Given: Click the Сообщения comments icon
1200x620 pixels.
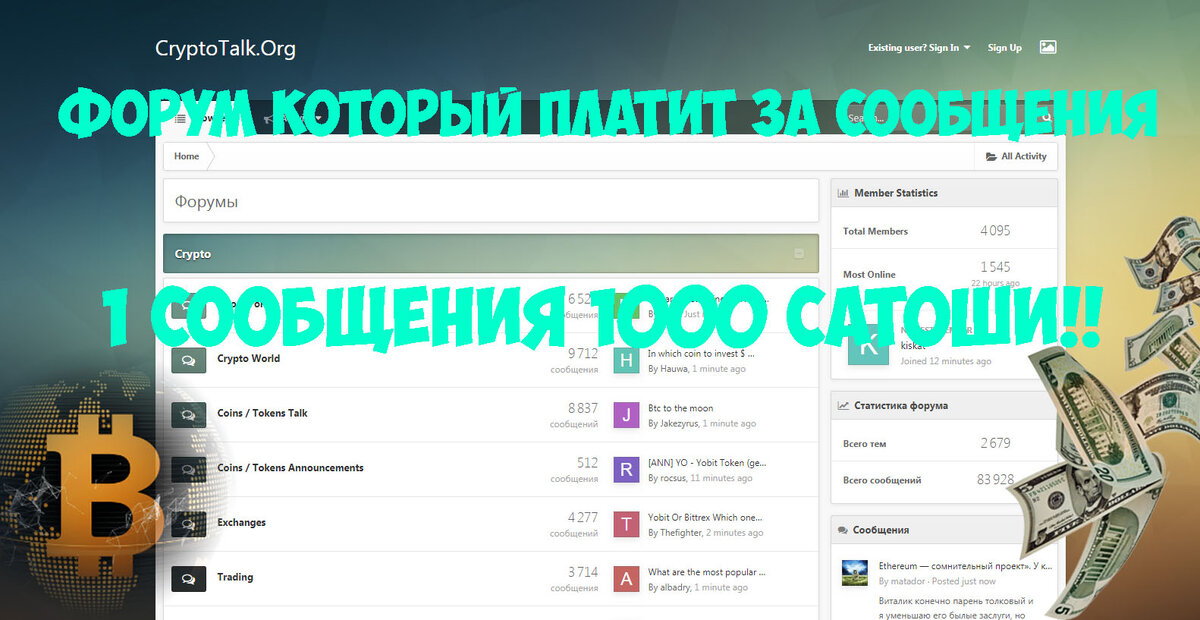Looking at the screenshot, I should pos(843,530).
